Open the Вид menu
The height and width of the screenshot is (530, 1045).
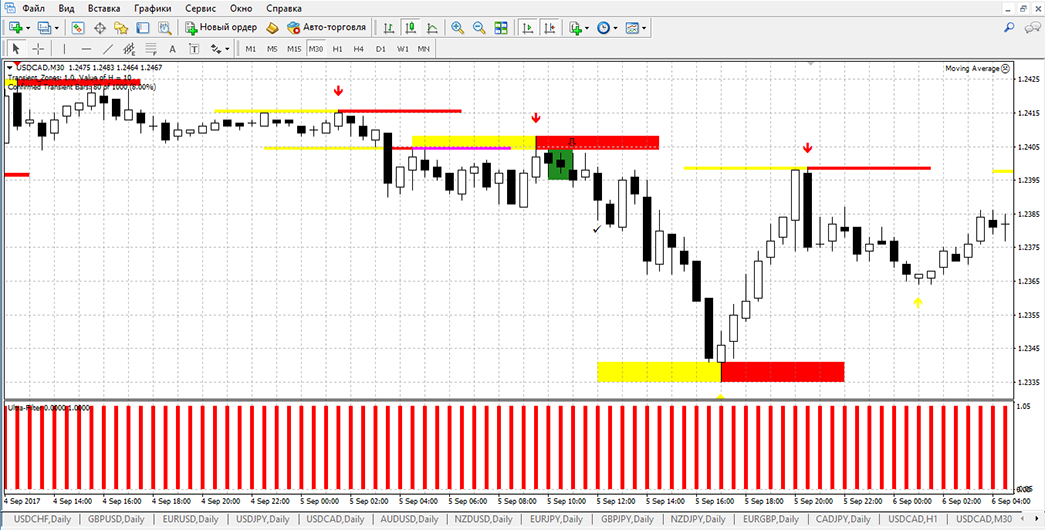pos(67,9)
